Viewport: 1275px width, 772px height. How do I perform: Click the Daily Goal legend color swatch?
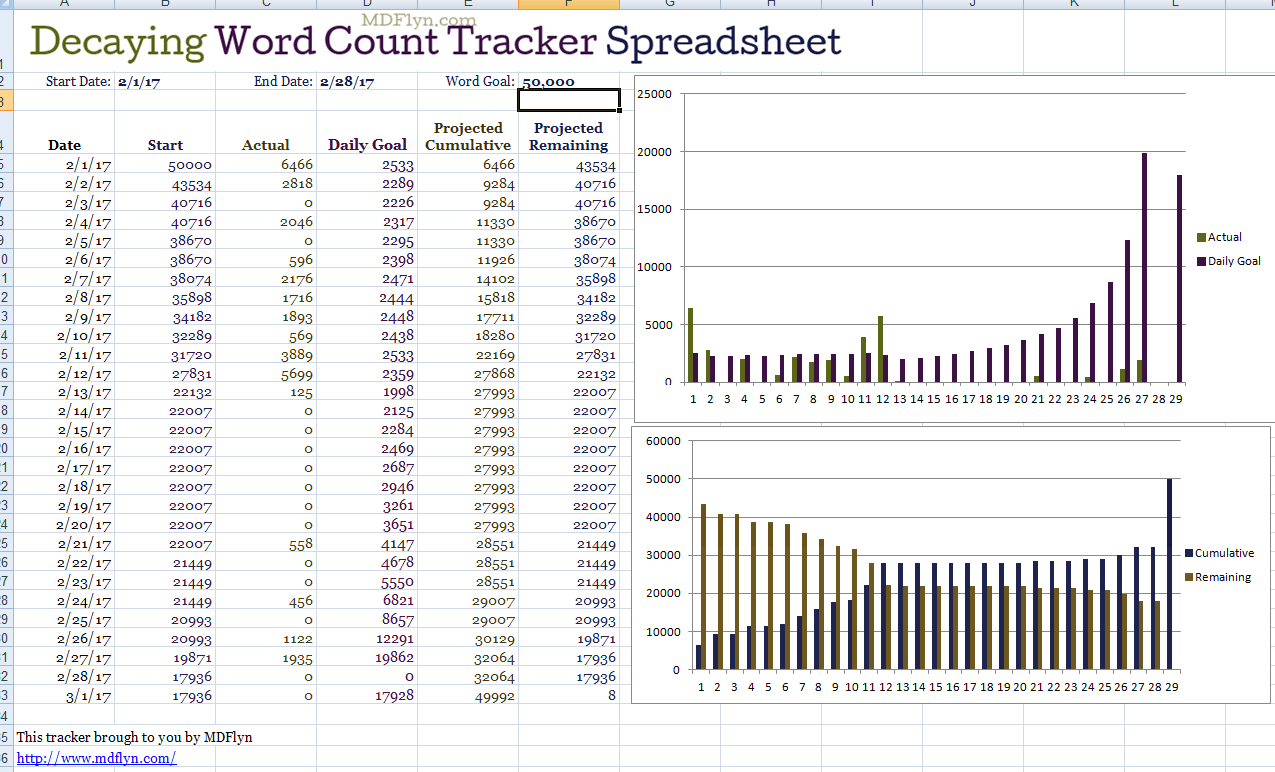tap(1201, 262)
